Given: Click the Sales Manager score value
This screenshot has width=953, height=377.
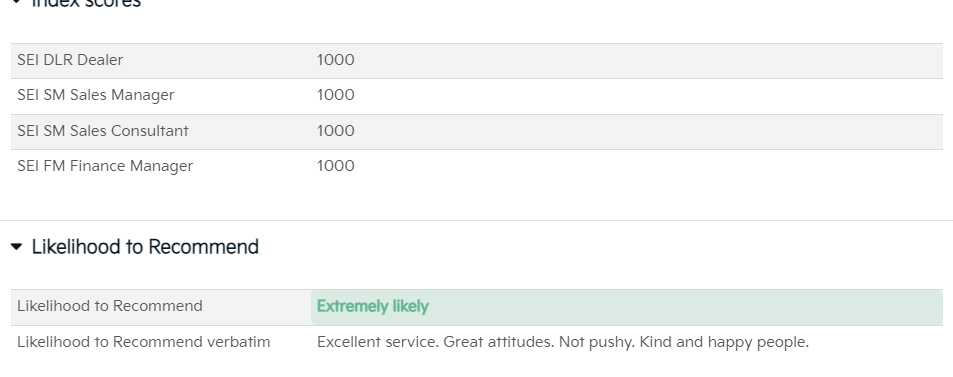Looking at the screenshot, I should tap(335, 95).
